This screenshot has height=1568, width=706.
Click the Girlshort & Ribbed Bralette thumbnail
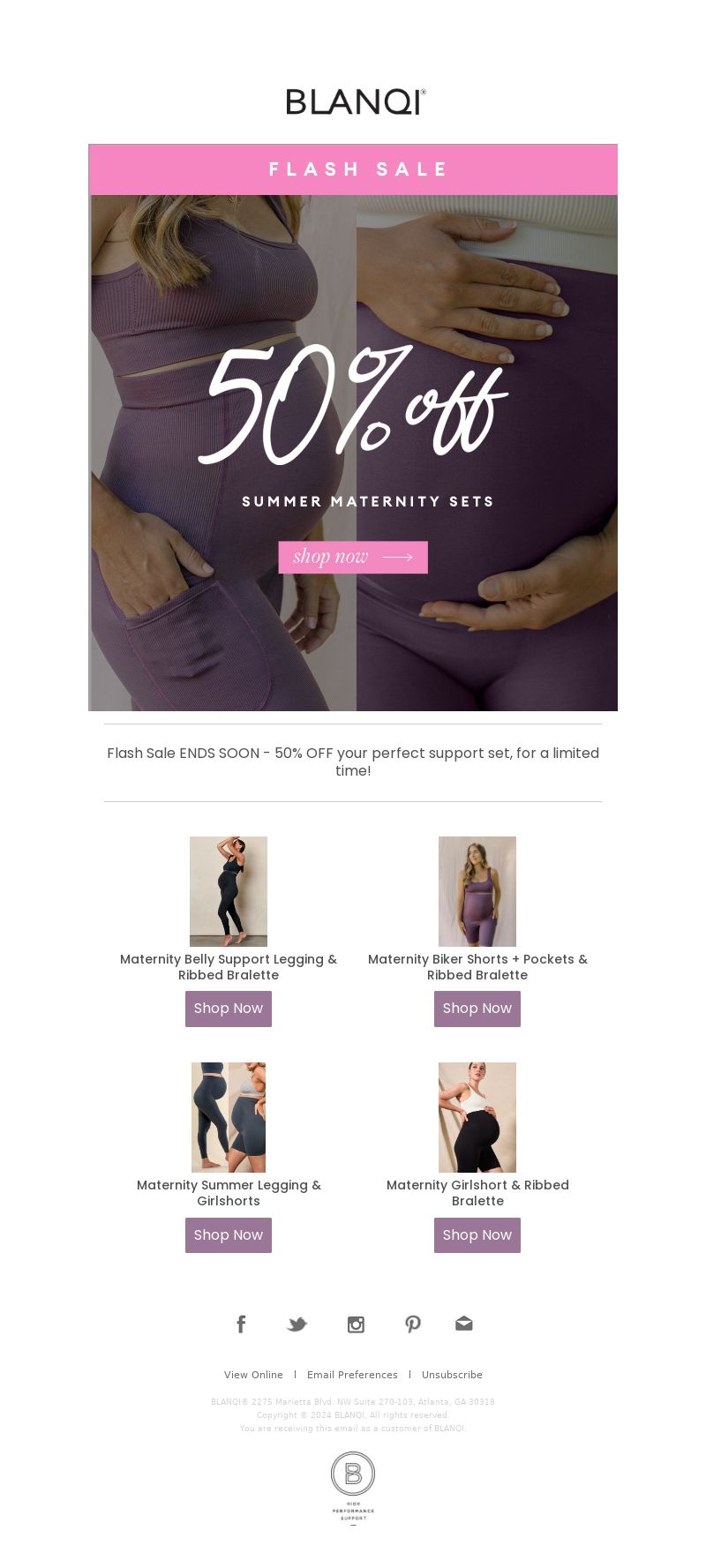coord(477,1117)
